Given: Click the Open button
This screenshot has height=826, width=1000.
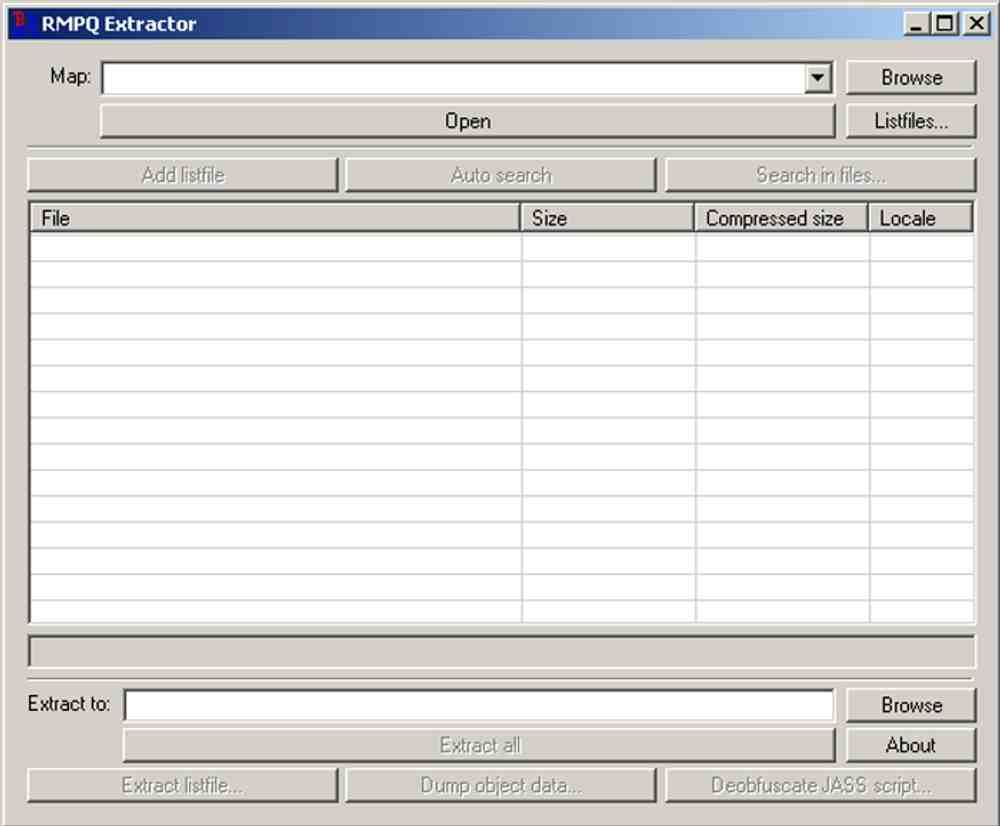Looking at the screenshot, I should [x=467, y=121].
